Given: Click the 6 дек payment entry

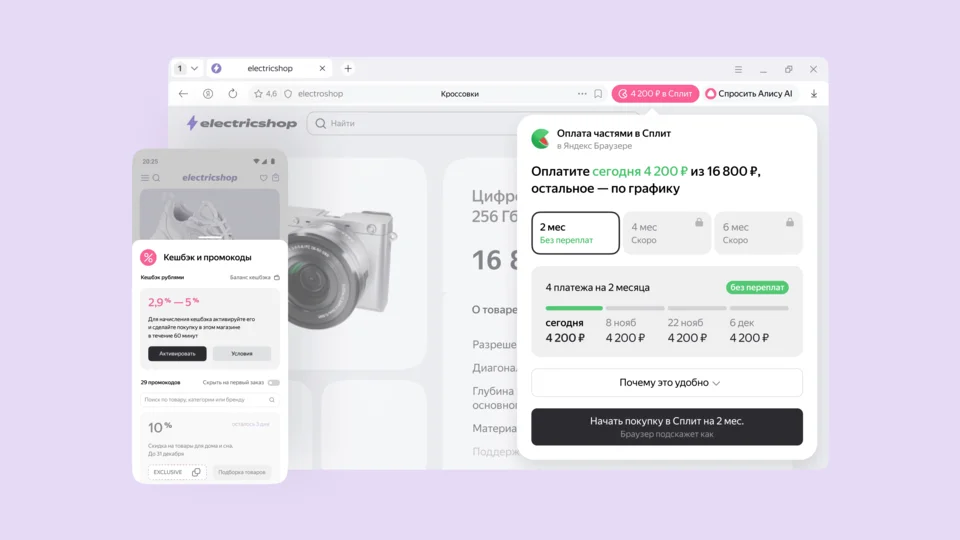Looking at the screenshot, I should point(749,330).
